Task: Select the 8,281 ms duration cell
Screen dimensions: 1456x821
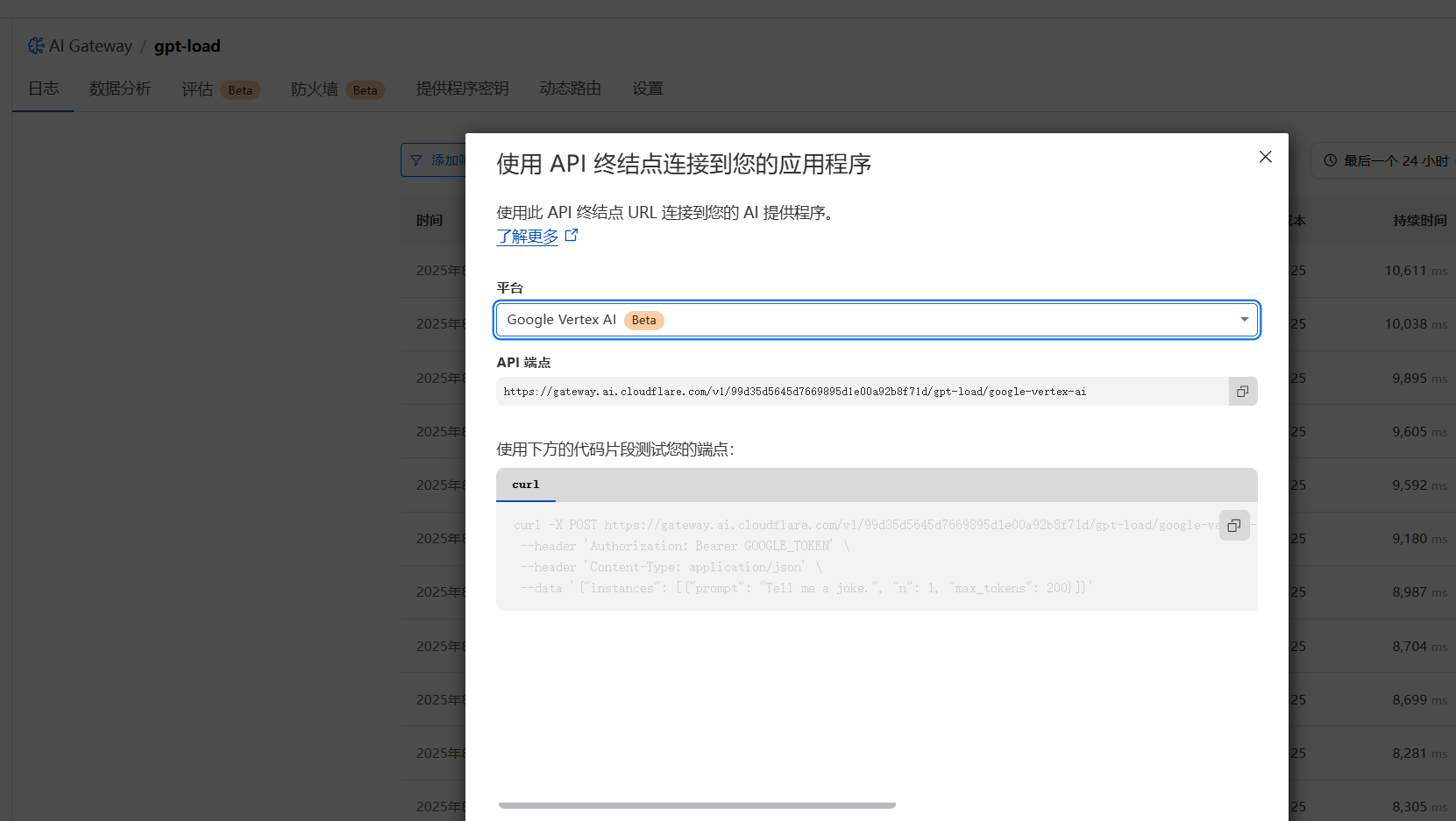Action: (1419, 754)
